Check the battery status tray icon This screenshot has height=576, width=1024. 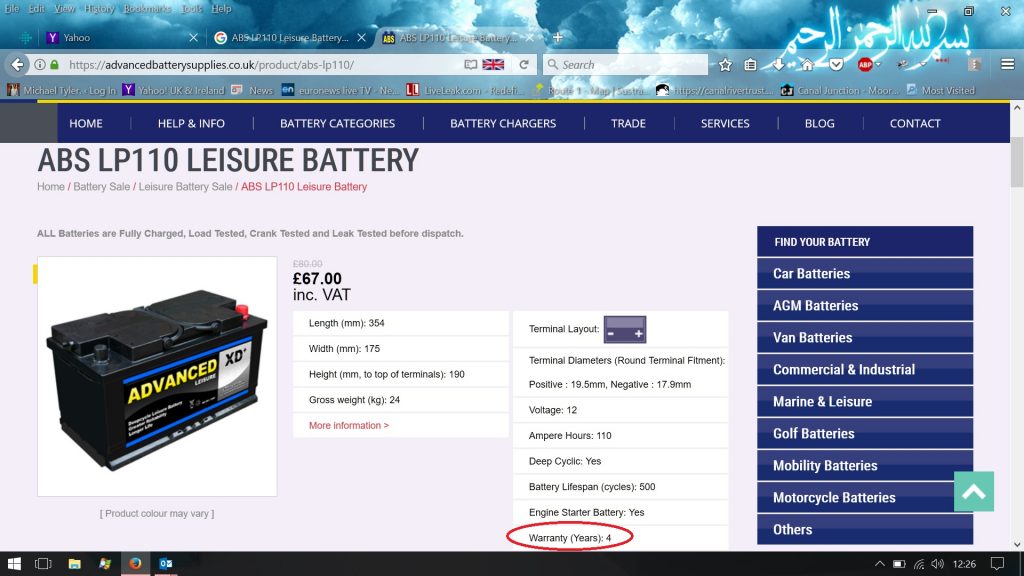(899, 564)
